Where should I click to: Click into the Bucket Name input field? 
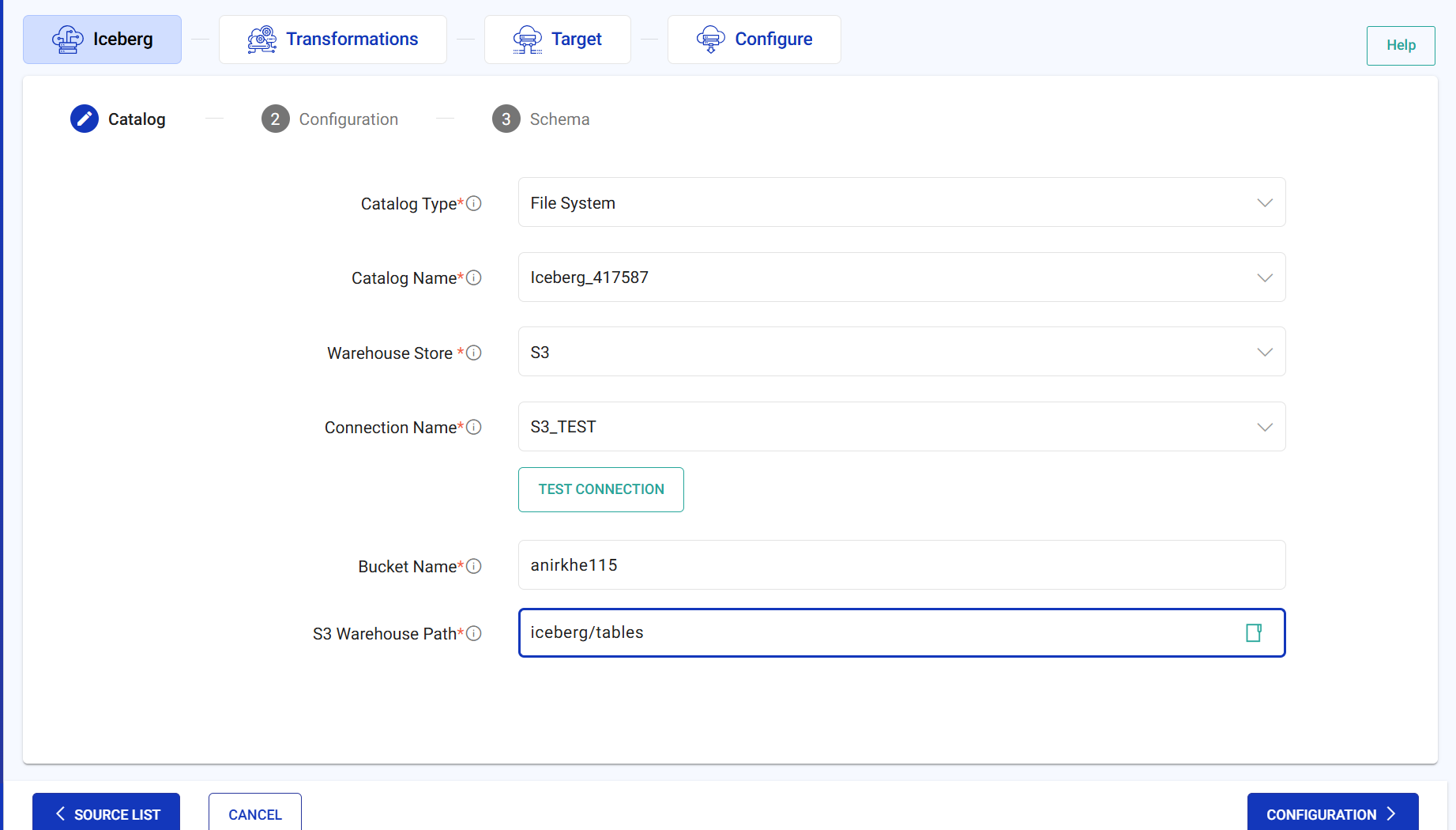tap(901, 565)
